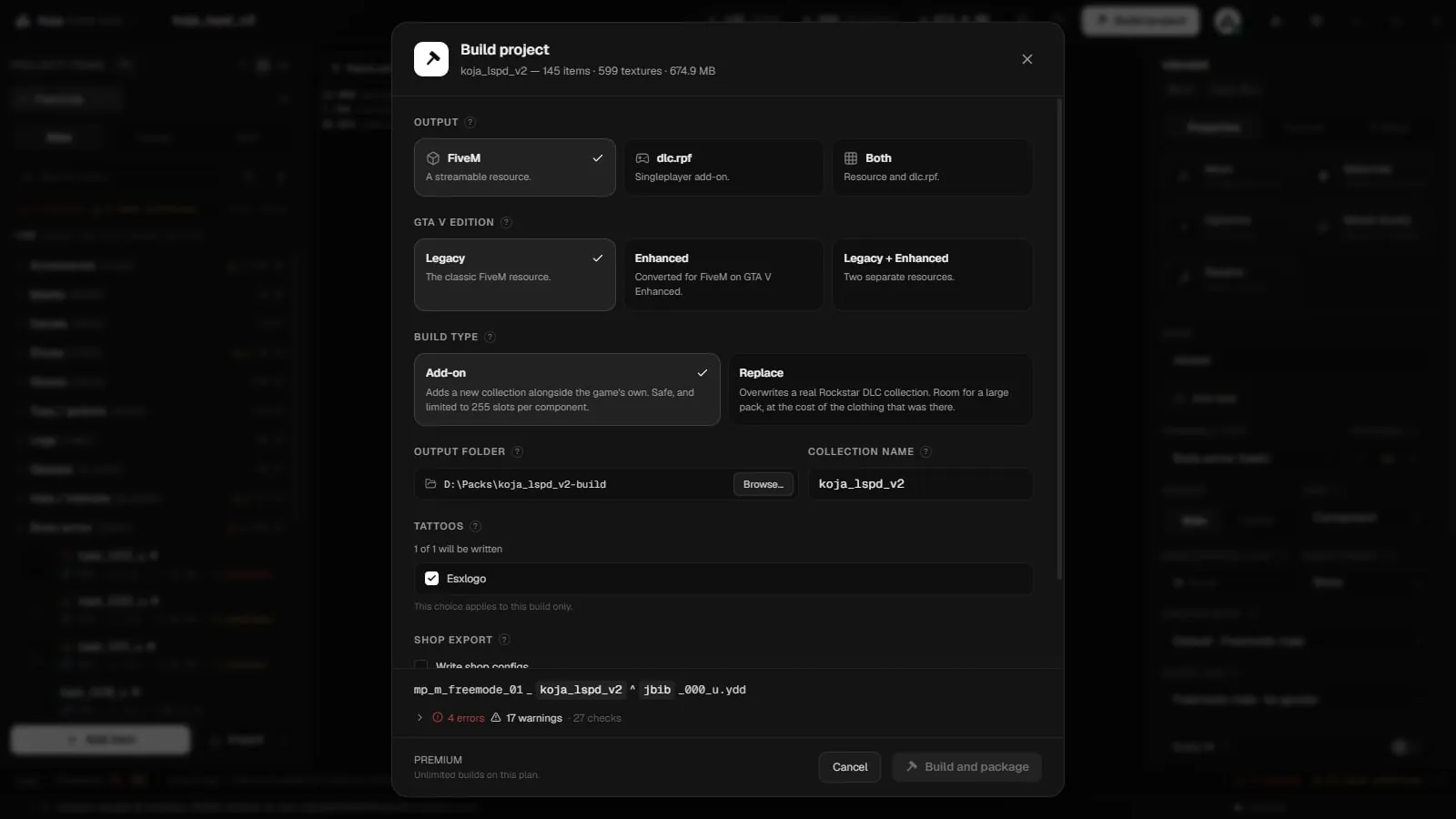The width and height of the screenshot is (1456, 819).
Task: Click '1 of 1 will be written' text
Action: 458,549
